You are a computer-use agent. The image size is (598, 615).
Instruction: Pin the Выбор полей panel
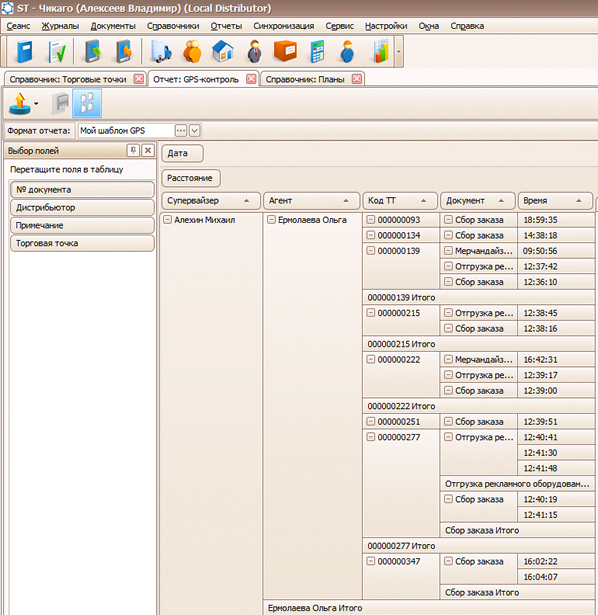tap(133, 150)
